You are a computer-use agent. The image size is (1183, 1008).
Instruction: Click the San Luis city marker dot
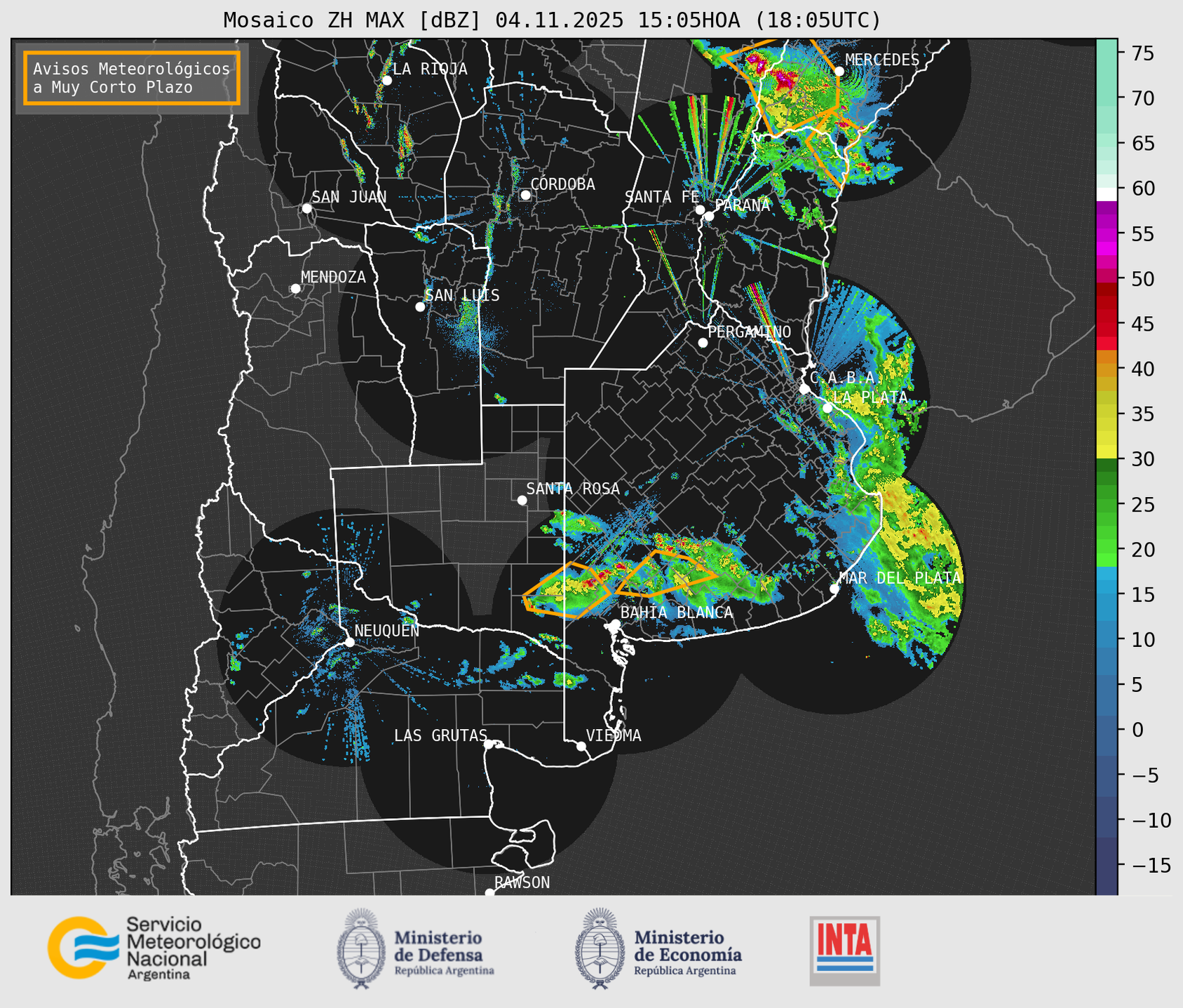click(420, 307)
